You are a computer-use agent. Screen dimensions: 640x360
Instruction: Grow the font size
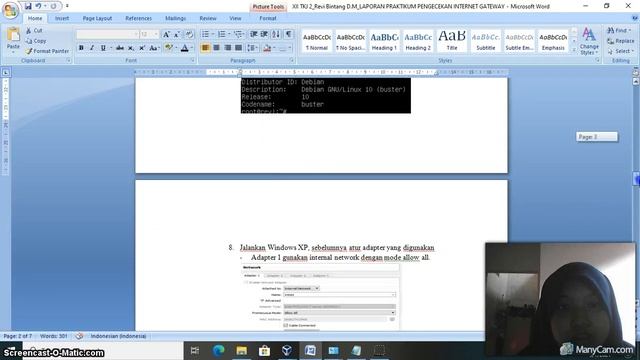(166, 35)
